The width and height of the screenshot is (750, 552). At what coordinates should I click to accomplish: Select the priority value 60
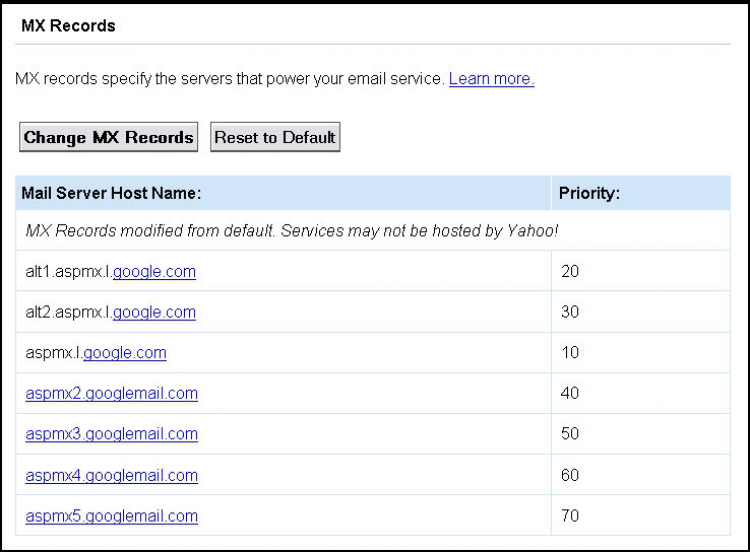click(570, 475)
